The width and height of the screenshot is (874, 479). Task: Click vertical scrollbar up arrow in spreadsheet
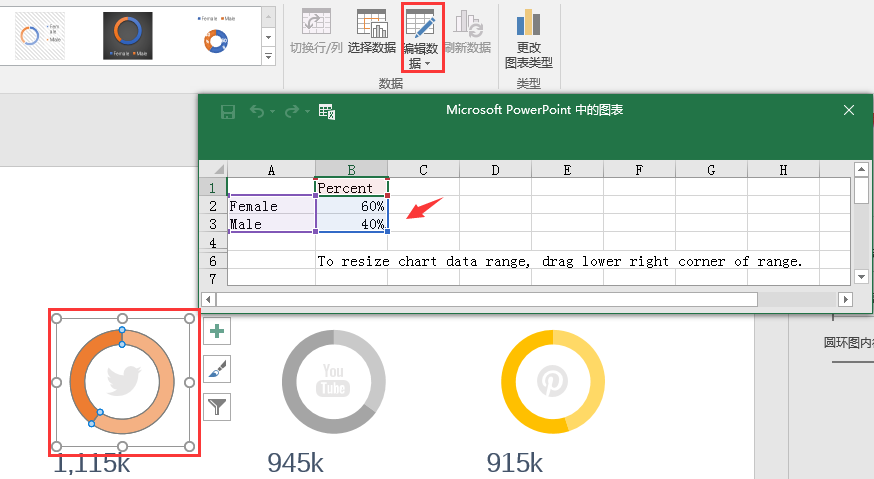tap(861, 169)
